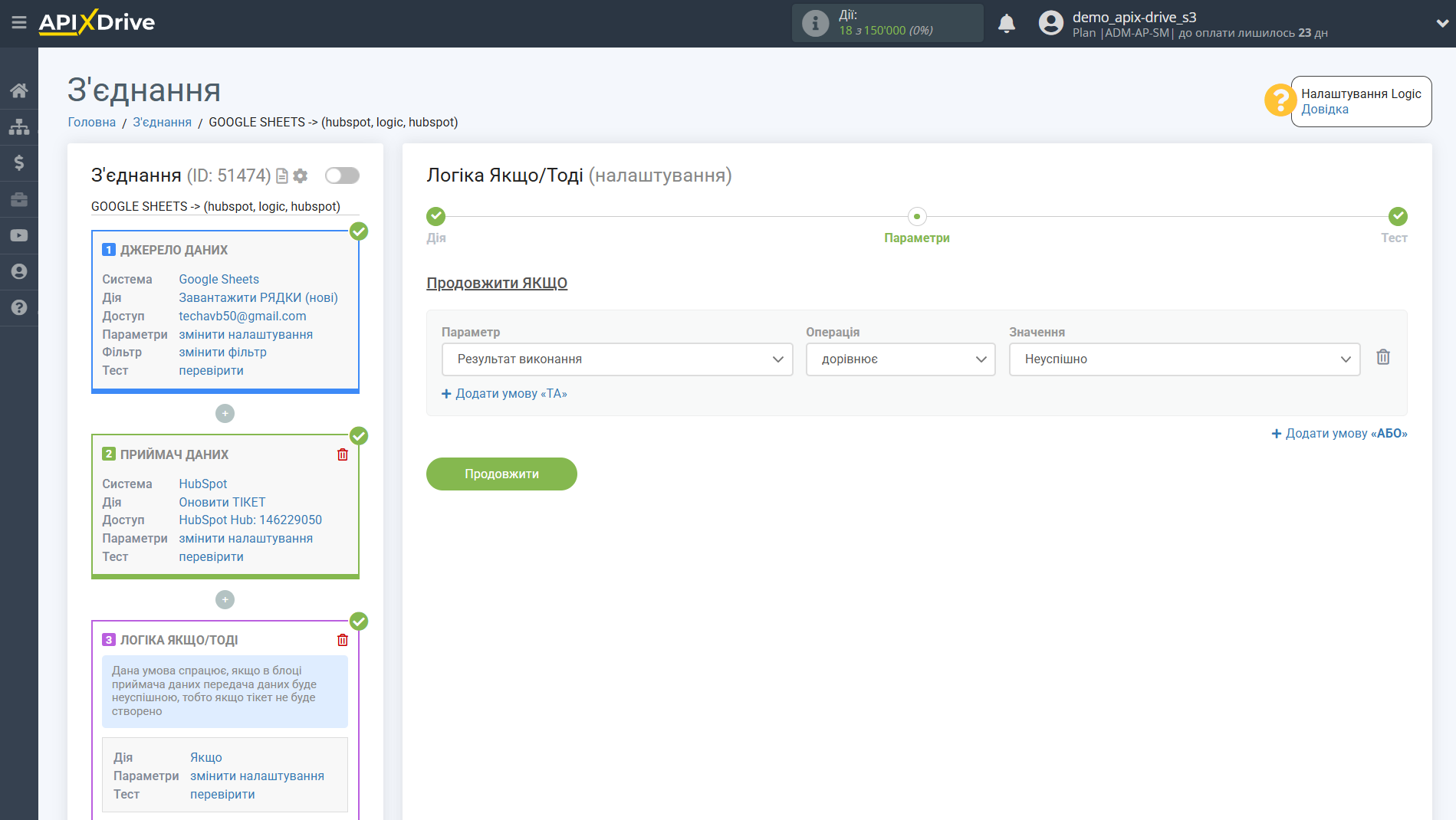Click the actions info icon
Screen dimensions: 1456x820
pos(815,23)
